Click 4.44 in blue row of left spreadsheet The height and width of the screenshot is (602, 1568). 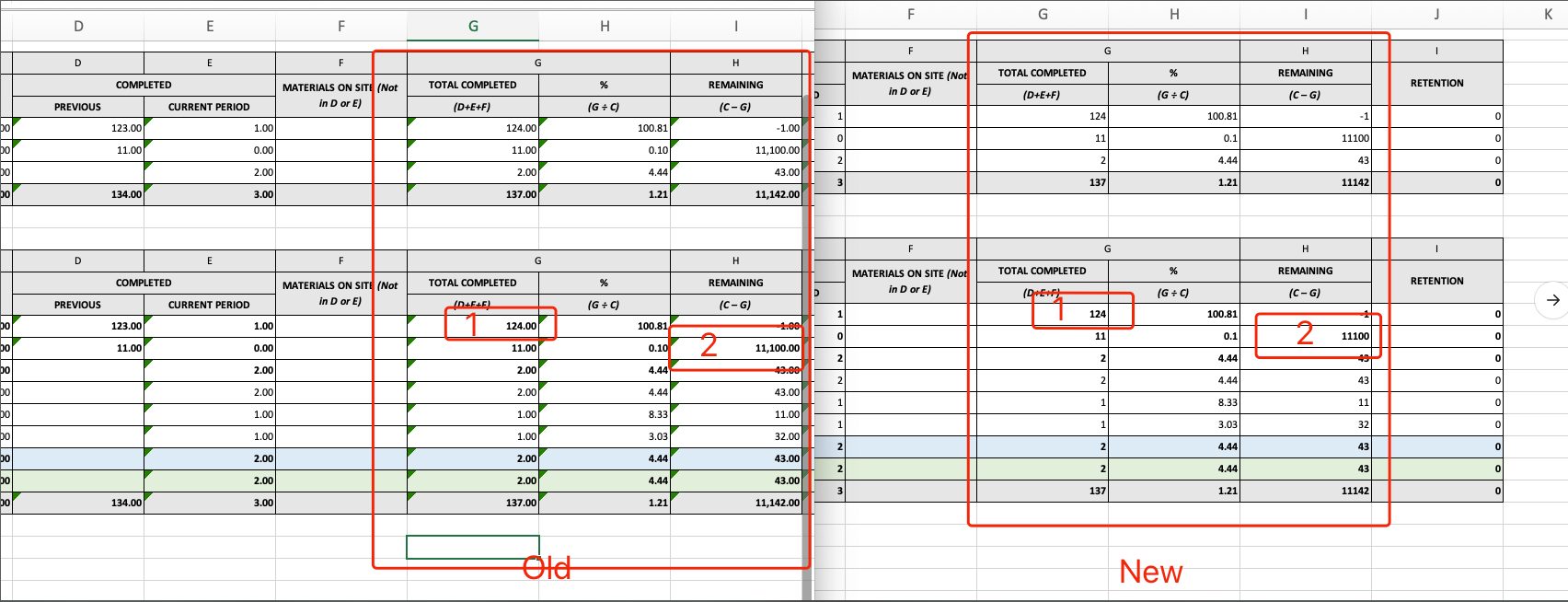605,458
